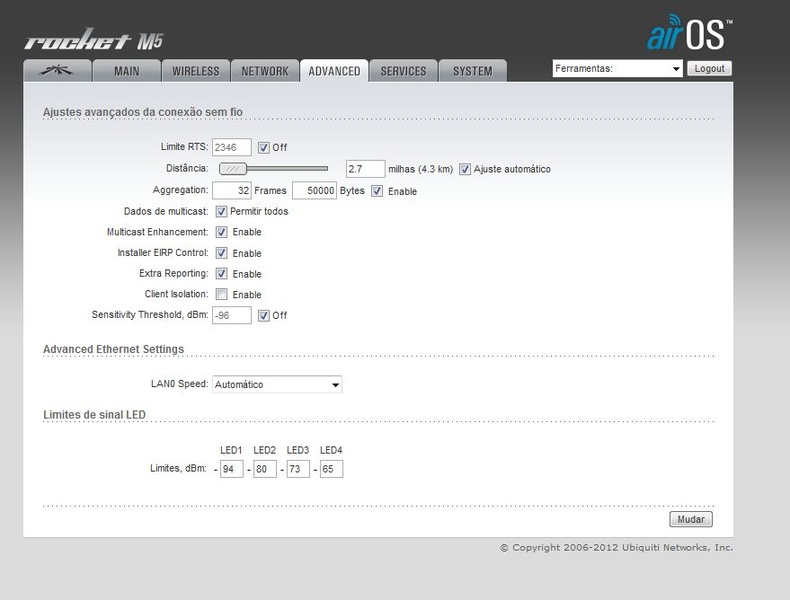Click the Mudar button
The image size is (790, 600).
click(x=691, y=519)
